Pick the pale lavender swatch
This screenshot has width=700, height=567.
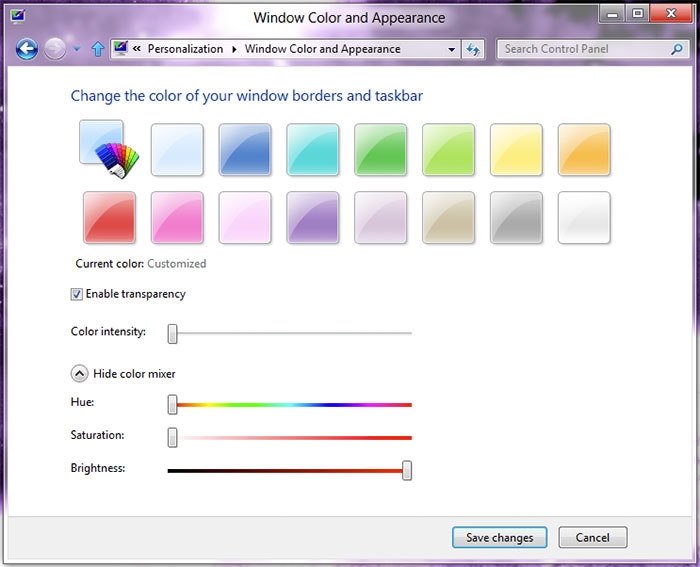point(381,217)
